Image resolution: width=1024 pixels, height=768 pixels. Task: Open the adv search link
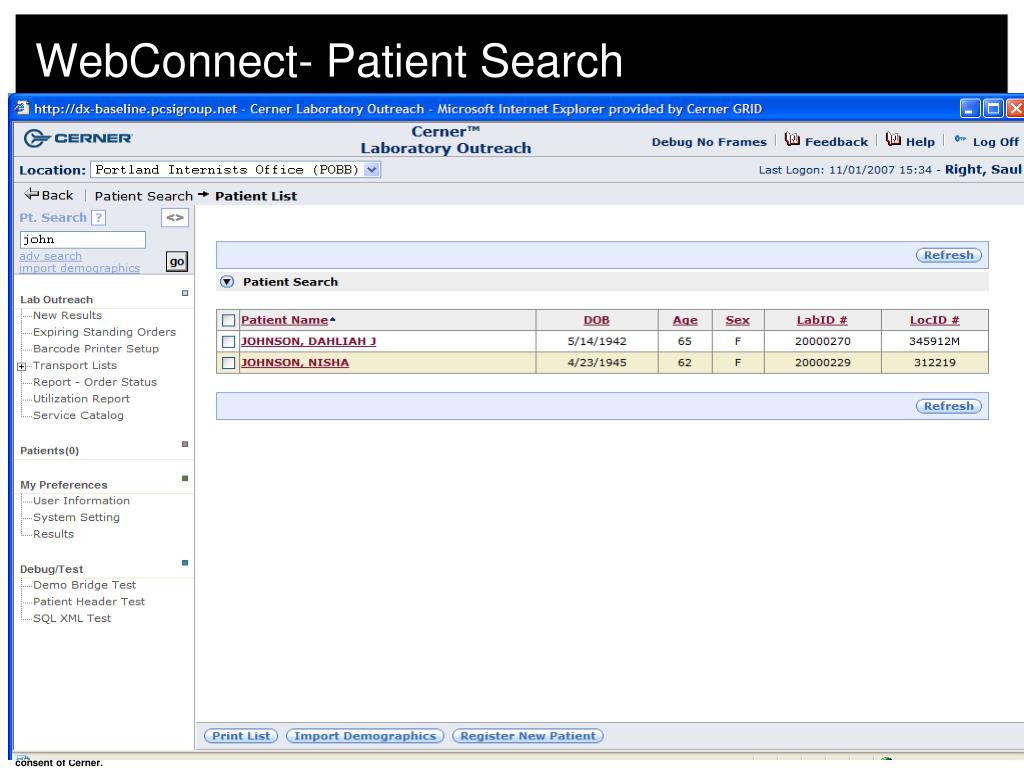pos(50,256)
